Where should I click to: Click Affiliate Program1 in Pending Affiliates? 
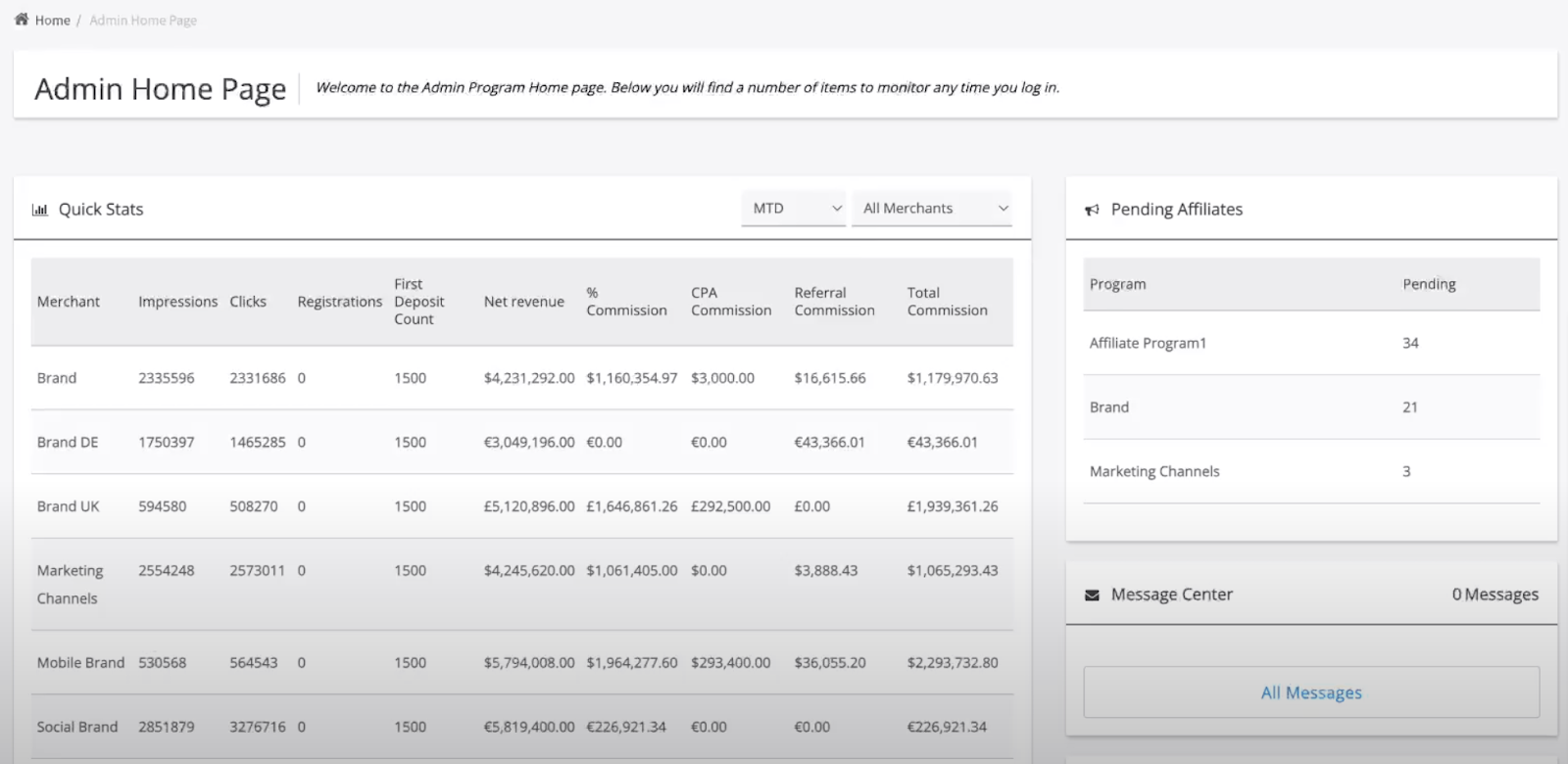coord(1148,343)
